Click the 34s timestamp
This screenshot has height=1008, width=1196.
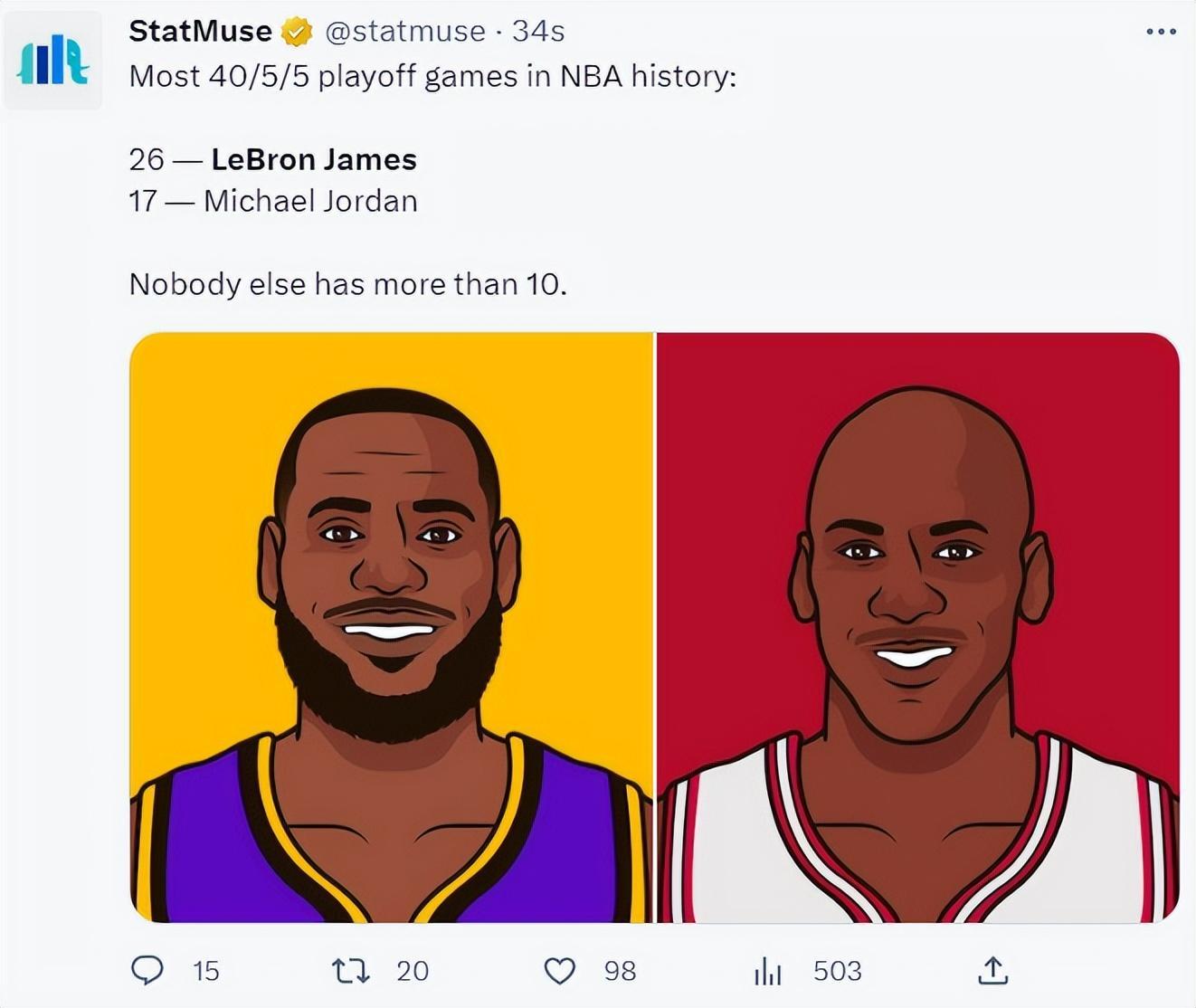pos(538,32)
